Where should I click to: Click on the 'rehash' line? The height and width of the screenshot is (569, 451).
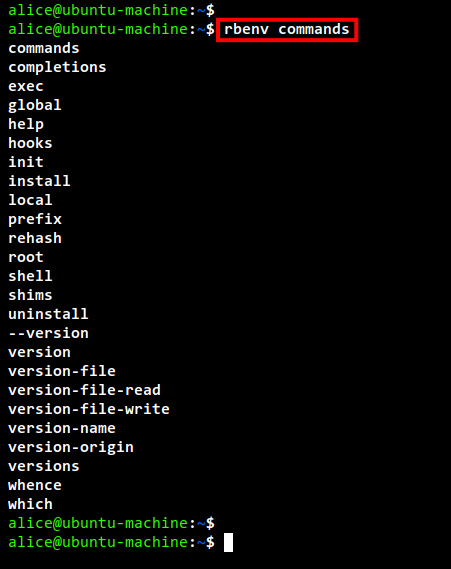click(35, 238)
